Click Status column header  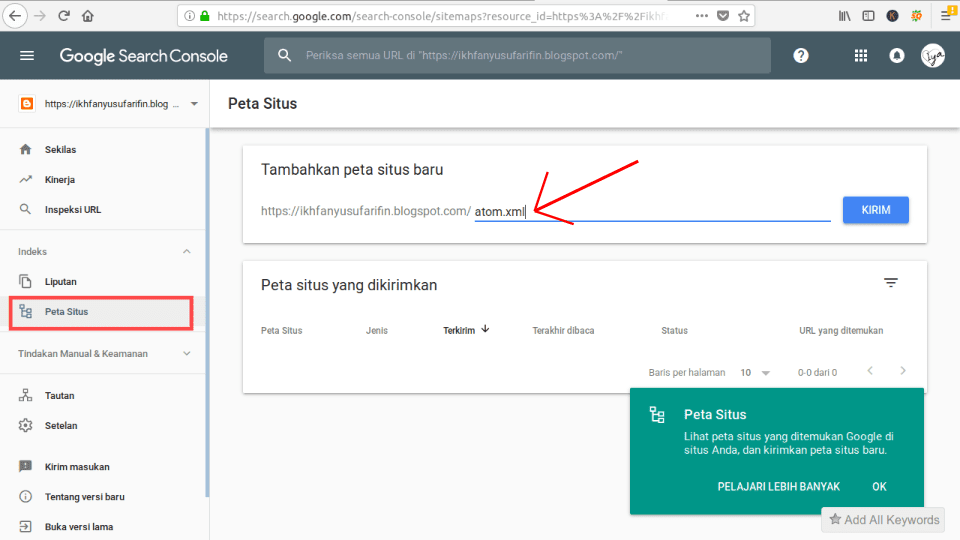point(674,330)
